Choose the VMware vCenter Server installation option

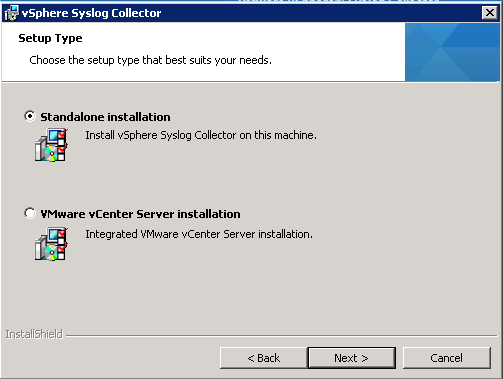(30, 213)
